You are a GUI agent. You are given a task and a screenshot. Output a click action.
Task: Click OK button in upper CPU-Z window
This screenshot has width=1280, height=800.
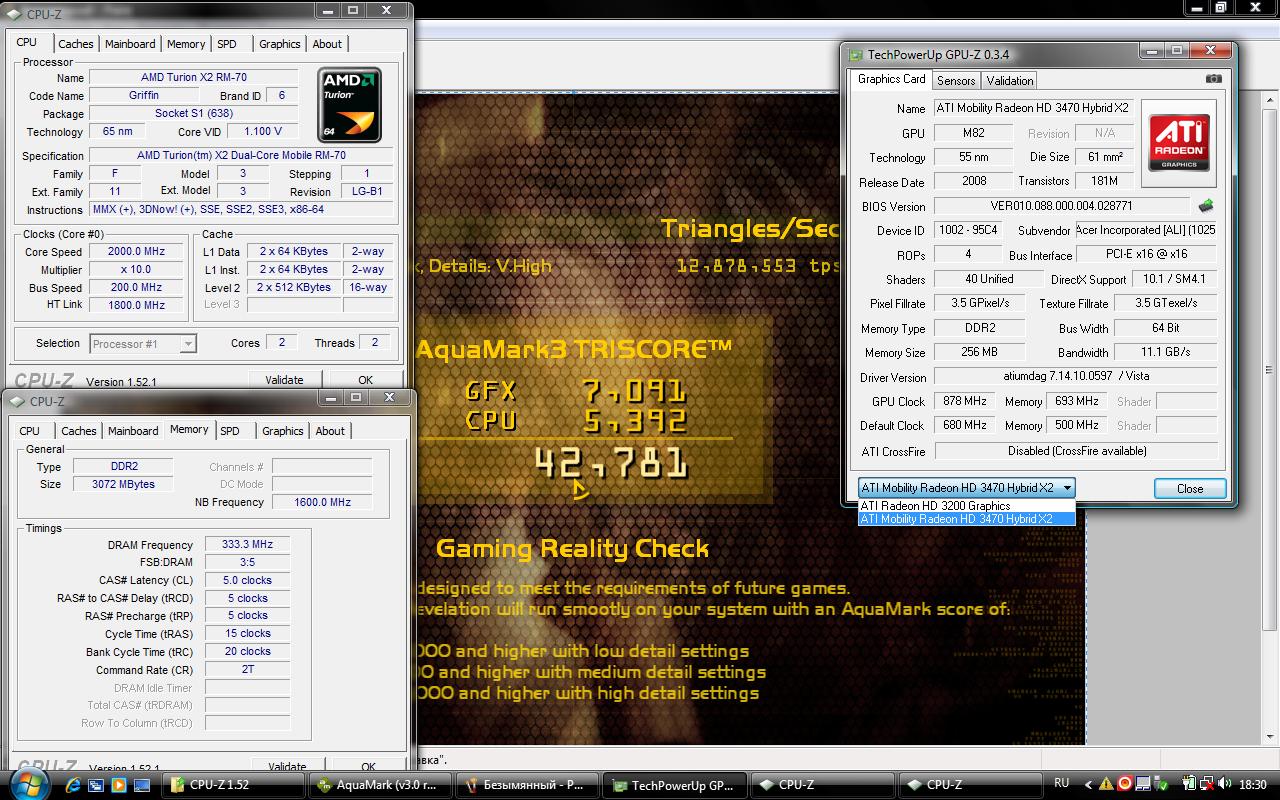366,380
